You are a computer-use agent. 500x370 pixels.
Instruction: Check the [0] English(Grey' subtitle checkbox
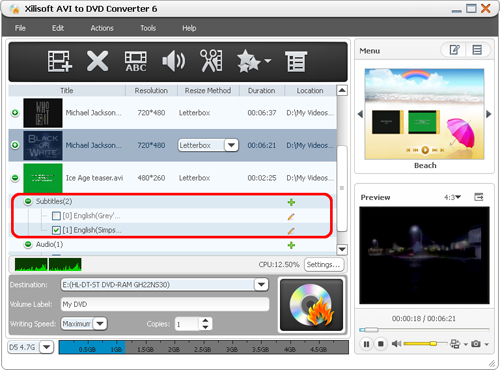(56, 216)
